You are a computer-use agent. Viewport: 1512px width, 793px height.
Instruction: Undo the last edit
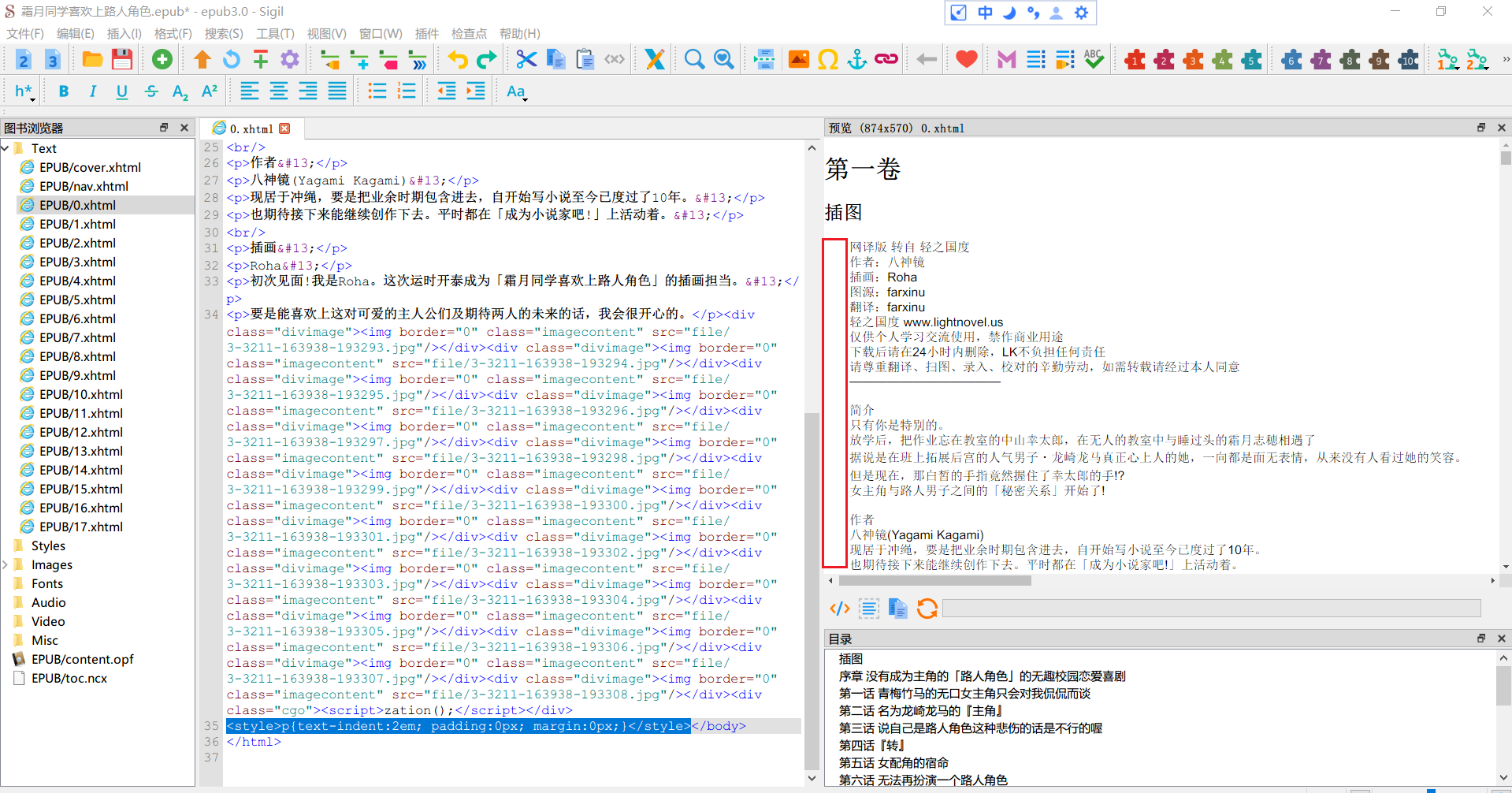click(x=456, y=58)
